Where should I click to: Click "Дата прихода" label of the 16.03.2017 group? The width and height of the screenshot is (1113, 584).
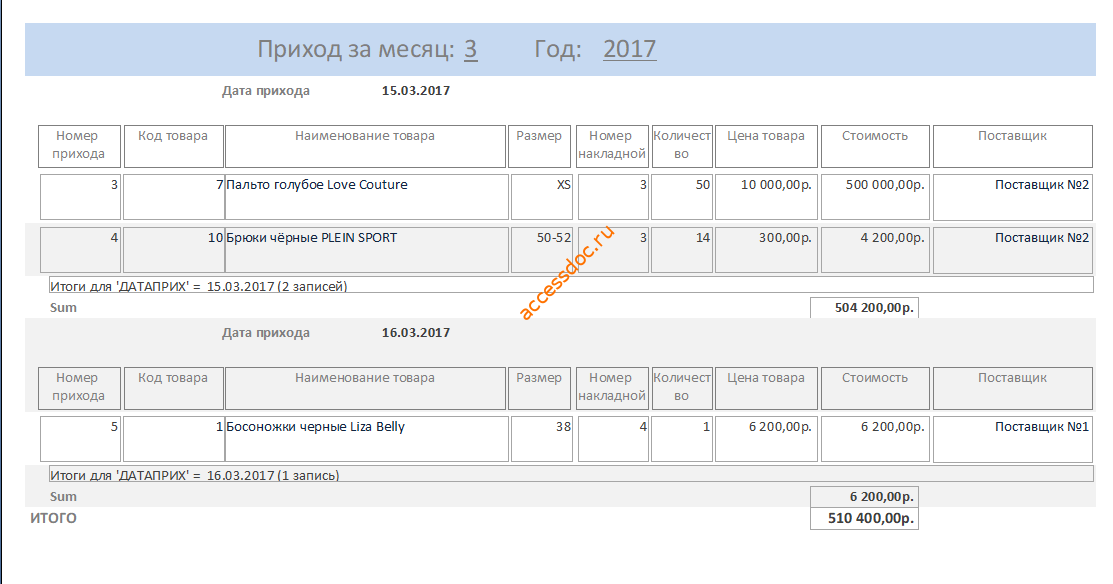pos(265,333)
